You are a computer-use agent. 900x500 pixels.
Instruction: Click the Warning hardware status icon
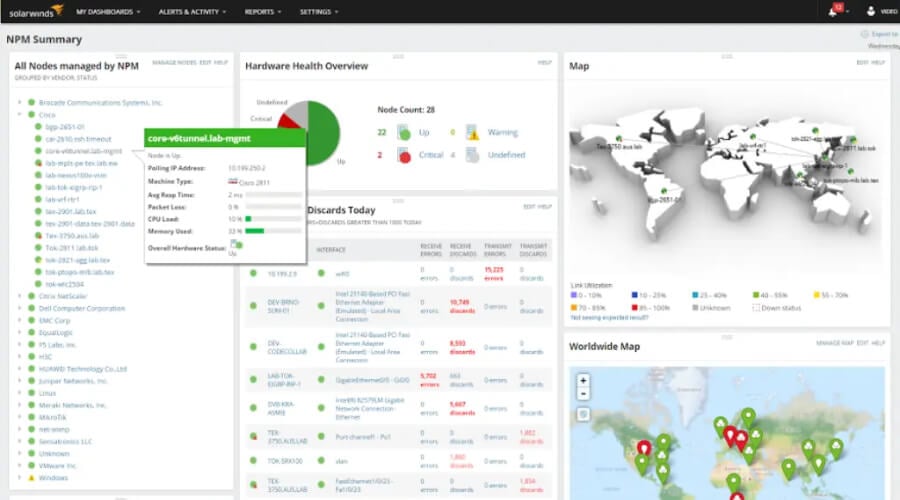[x=472, y=133]
